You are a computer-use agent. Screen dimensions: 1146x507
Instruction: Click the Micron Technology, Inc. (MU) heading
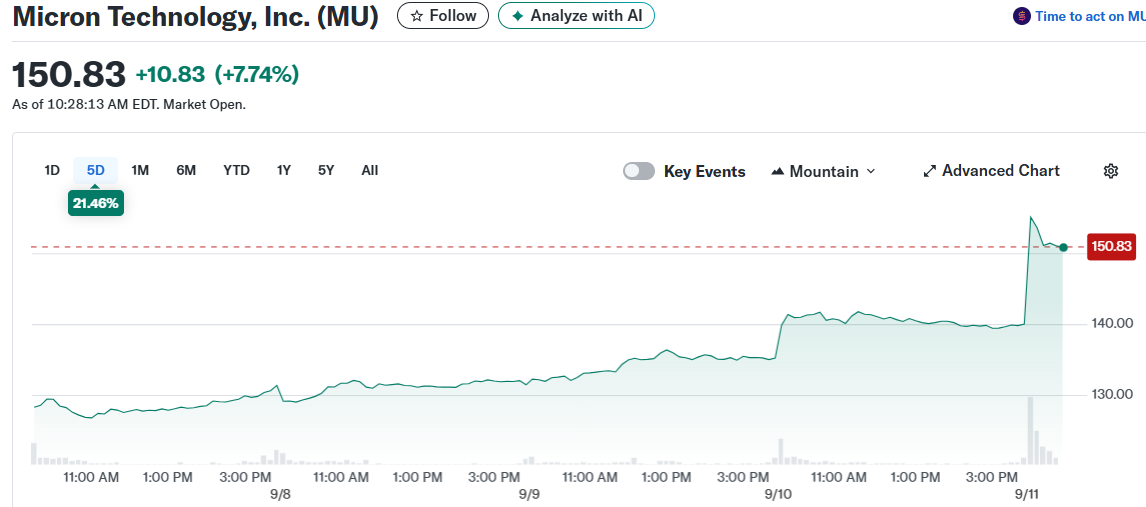tap(196, 16)
